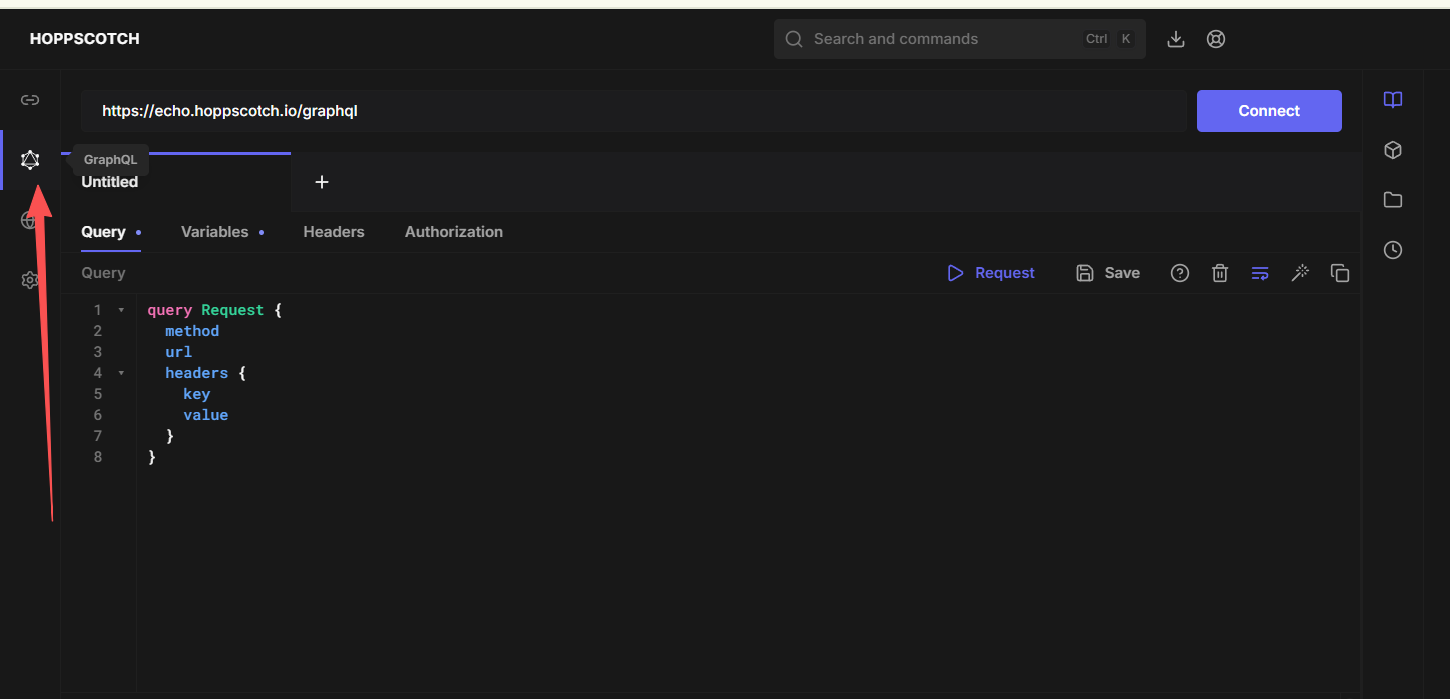This screenshot has width=1450, height=699.
Task: Collapse the headers block fold arrow
Action: [x=122, y=373]
